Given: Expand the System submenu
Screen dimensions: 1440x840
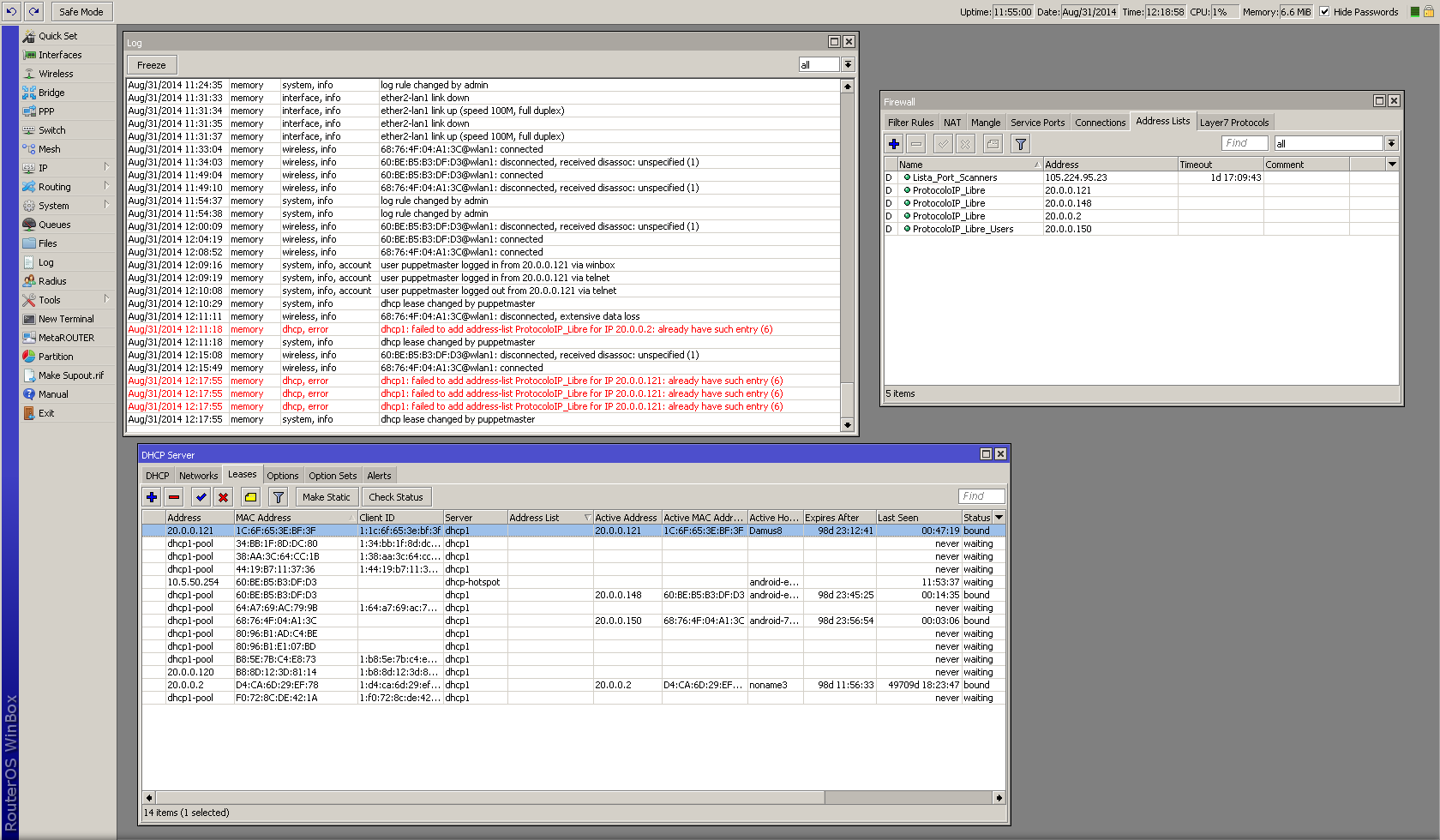Looking at the screenshot, I should click(107, 206).
